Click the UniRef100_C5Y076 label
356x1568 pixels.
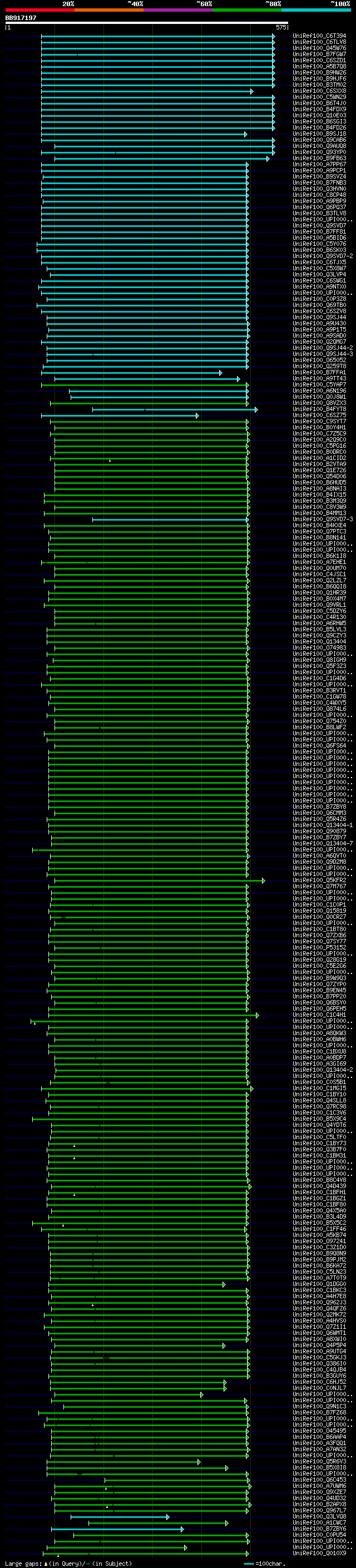(x=319, y=244)
